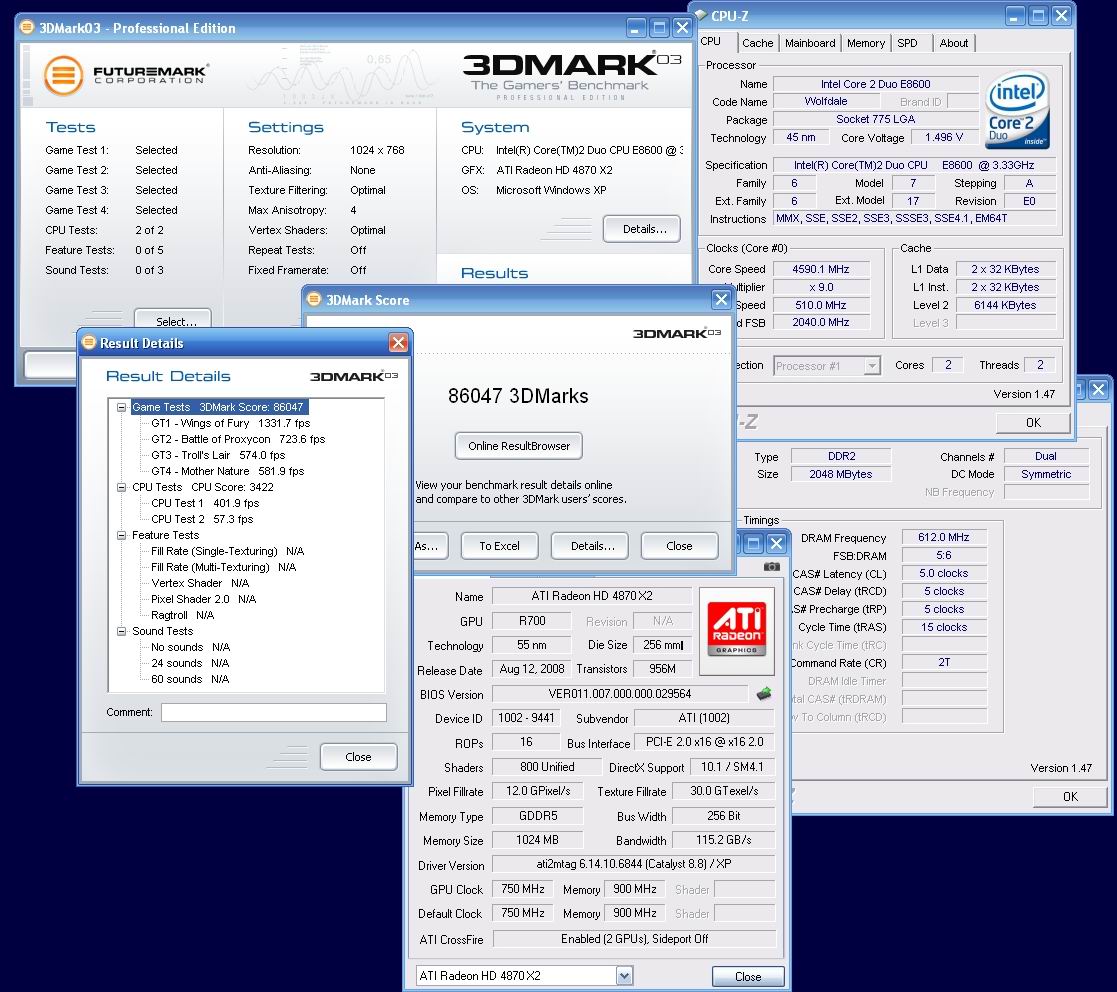Viewport: 1117px width, 992px height.
Task: Maximize the GPU-Z window
Action: (754, 544)
